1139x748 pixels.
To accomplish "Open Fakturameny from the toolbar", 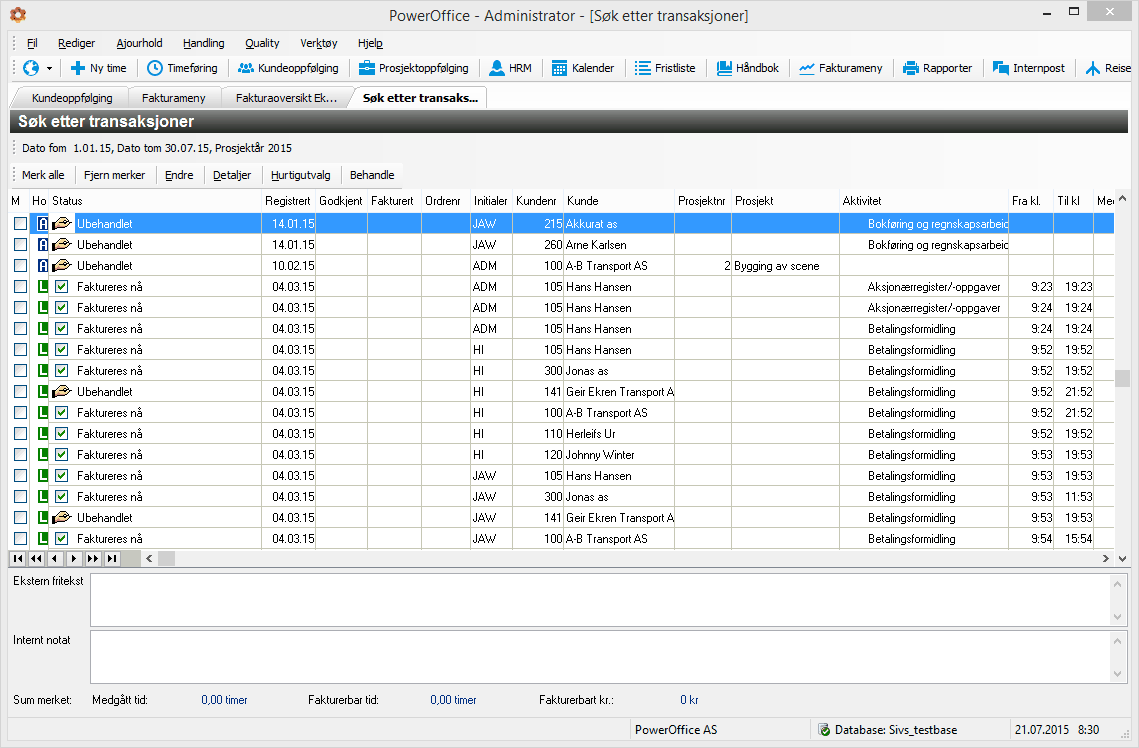I will [841, 68].
